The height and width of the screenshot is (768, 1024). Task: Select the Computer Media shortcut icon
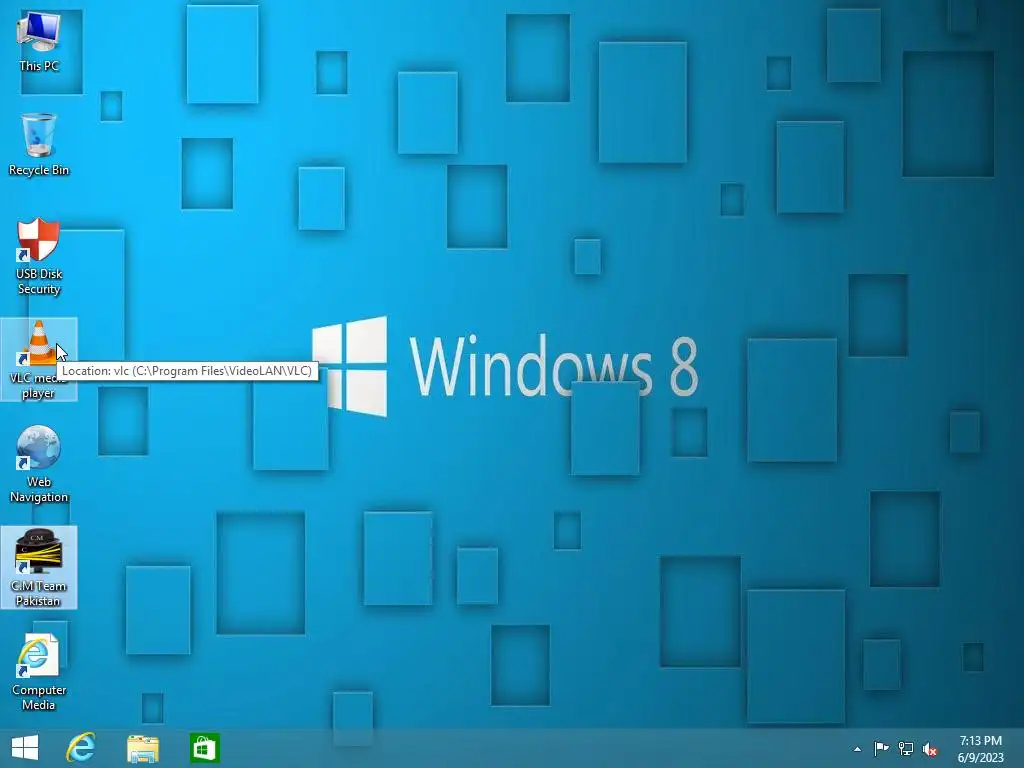(38, 656)
